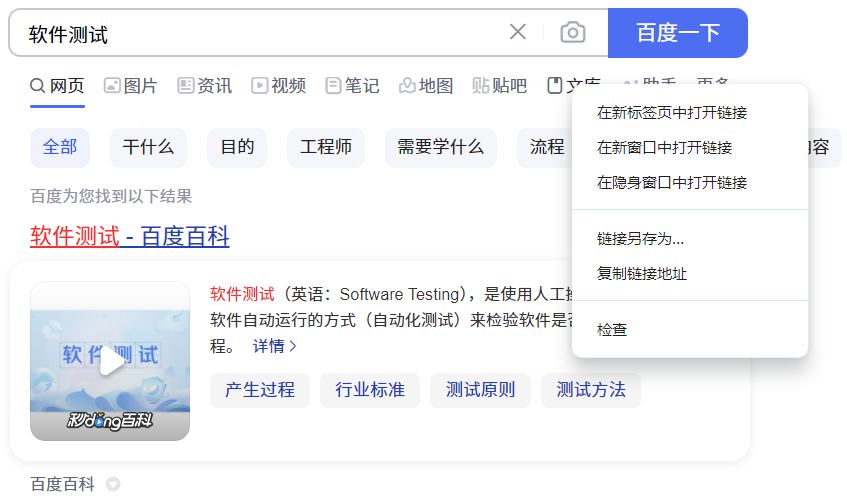Select the 全部 filter chip
This screenshot has height=502, width=847.
pyautogui.click(x=60, y=148)
